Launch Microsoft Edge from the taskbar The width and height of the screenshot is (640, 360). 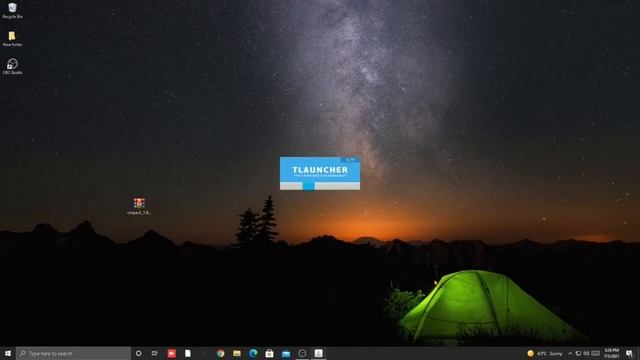(x=253, y=353)
